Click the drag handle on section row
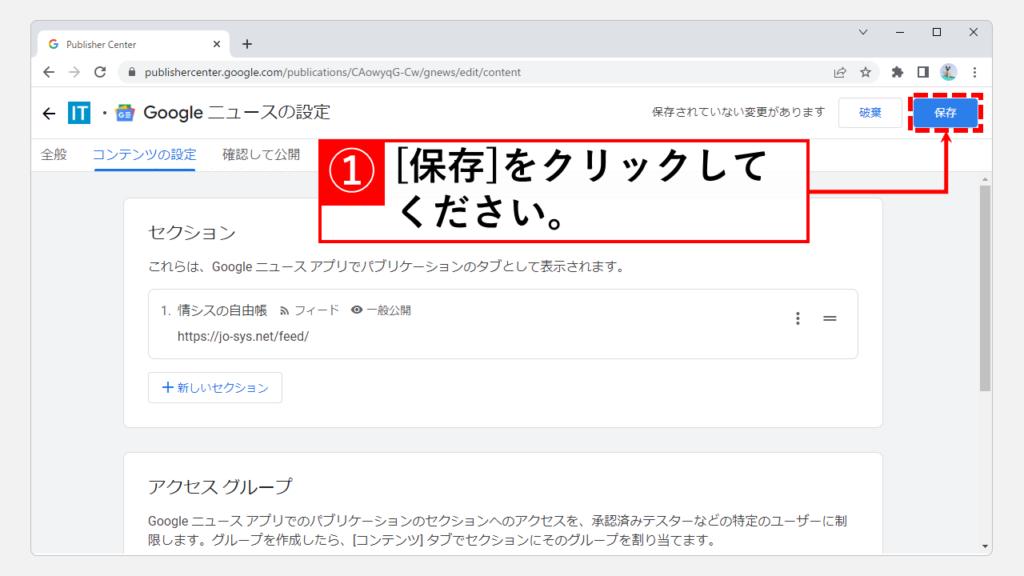 [829, 318]
